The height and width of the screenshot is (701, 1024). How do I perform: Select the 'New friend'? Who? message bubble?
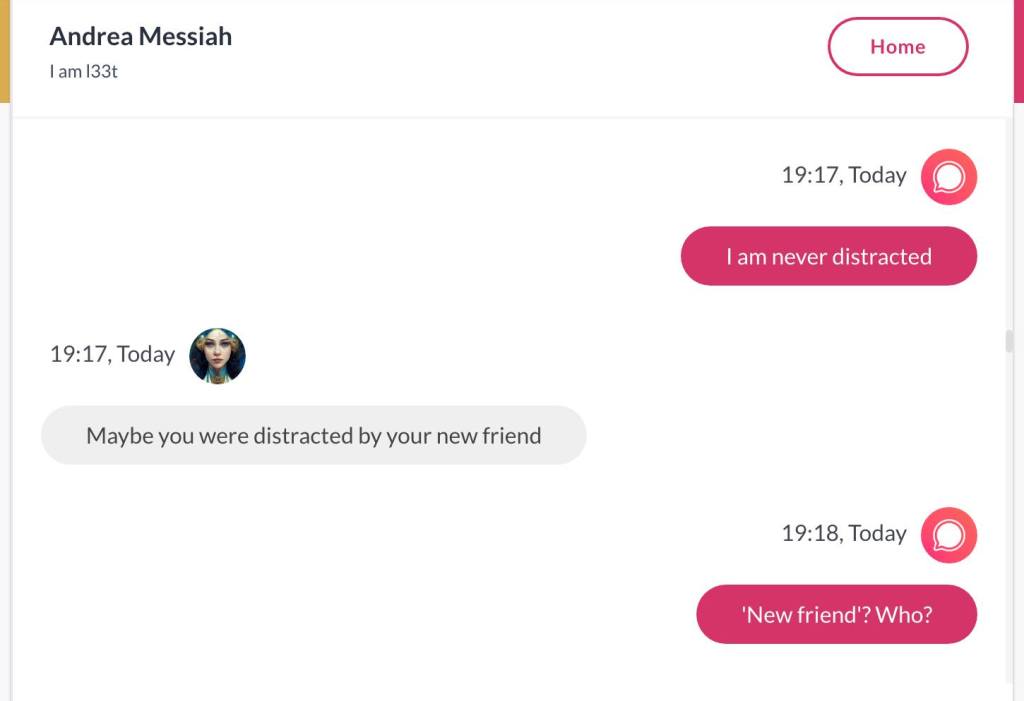click(x=836, y=614)
